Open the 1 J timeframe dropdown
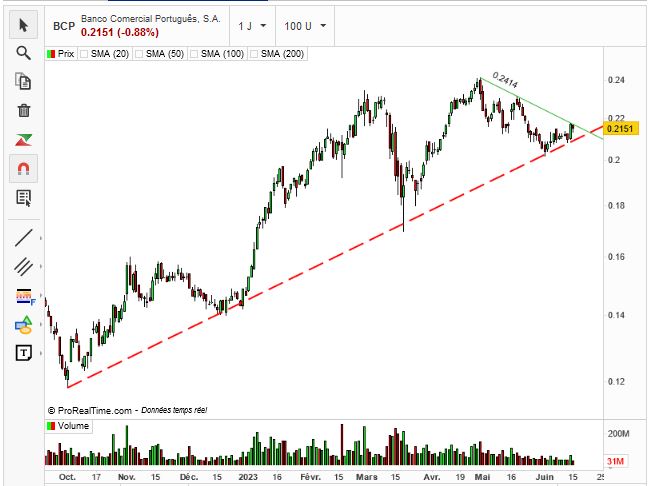Screen dimensions: 655x486 [252, 26]
